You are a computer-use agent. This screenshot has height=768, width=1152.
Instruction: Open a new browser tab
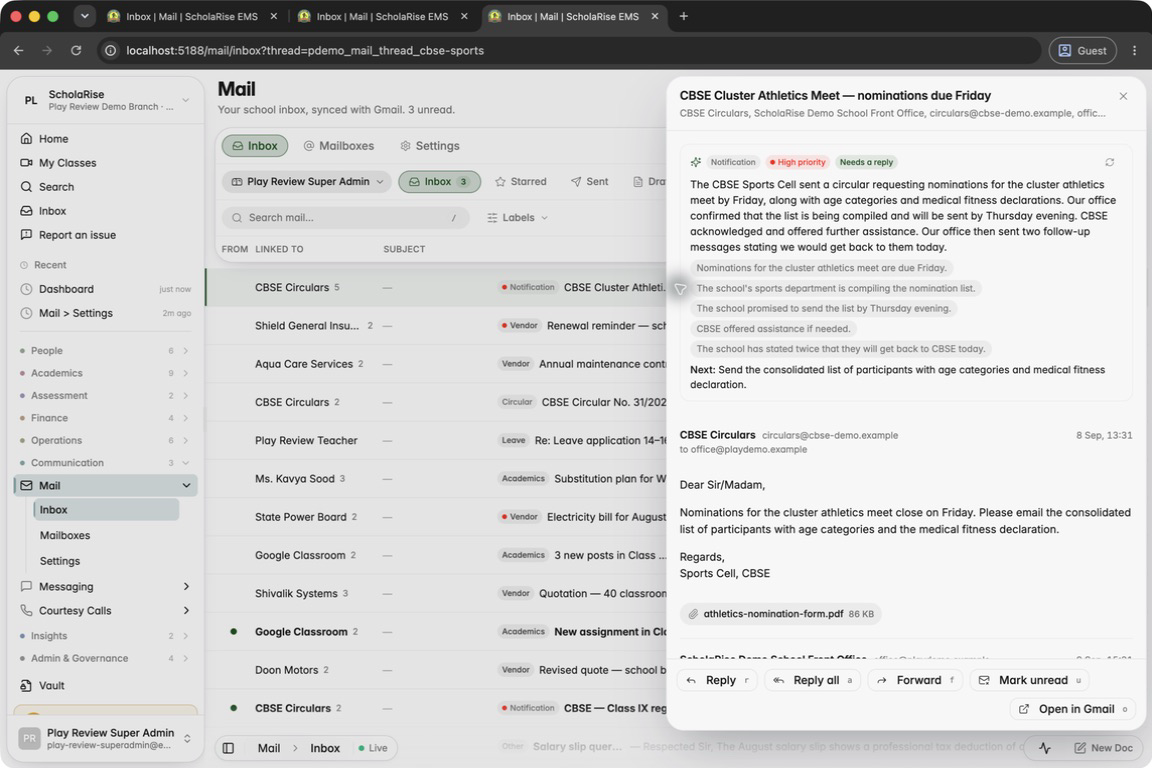[683, 16]
